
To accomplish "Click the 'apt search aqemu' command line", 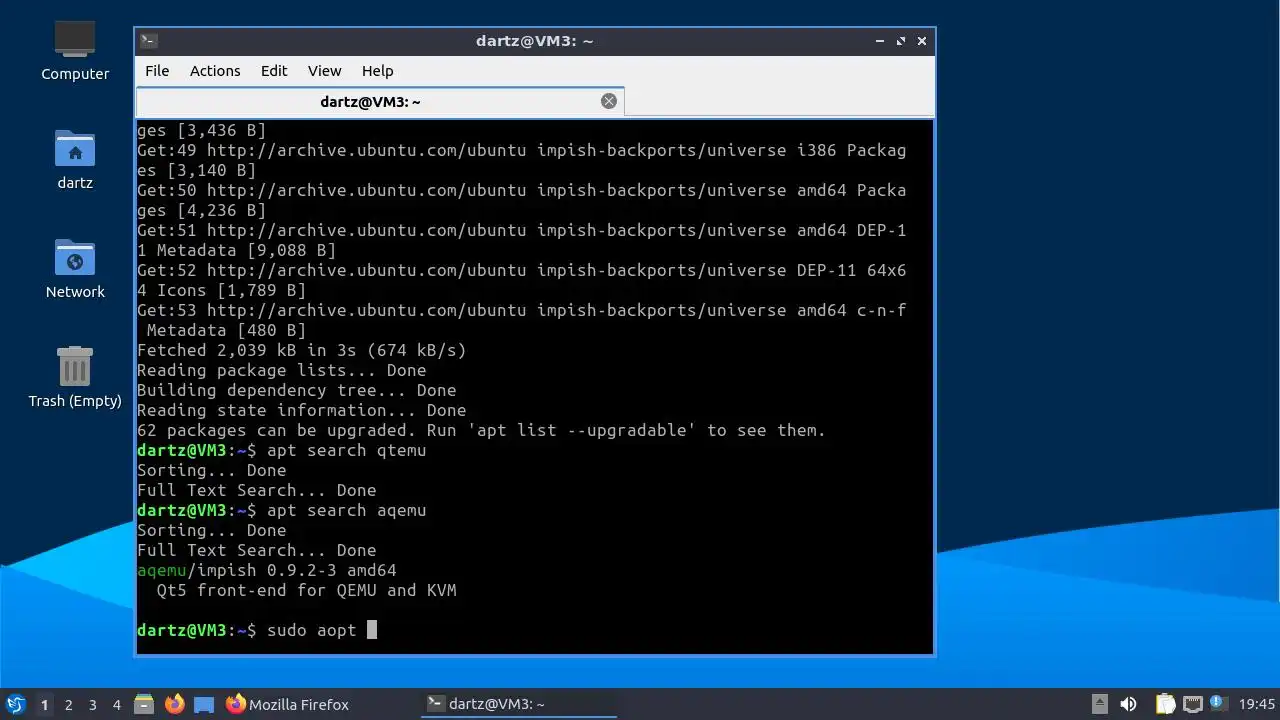I will click(282, 510).
